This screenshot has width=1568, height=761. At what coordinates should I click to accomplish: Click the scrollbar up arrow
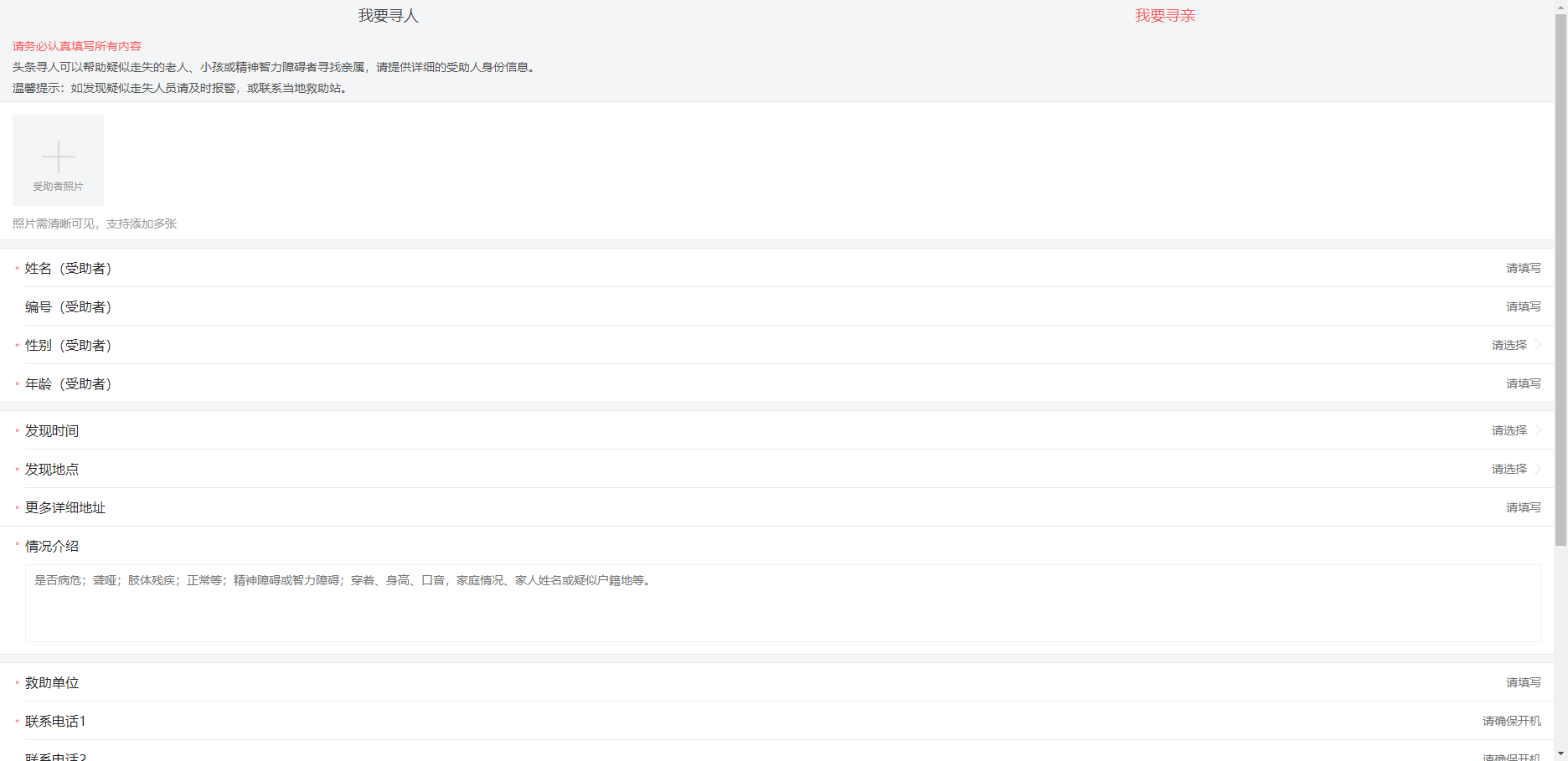1560,6
